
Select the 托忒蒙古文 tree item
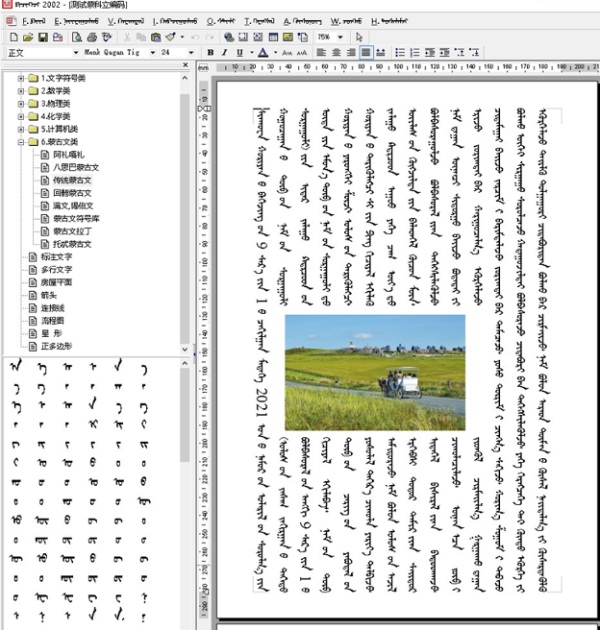pos(72,244)
